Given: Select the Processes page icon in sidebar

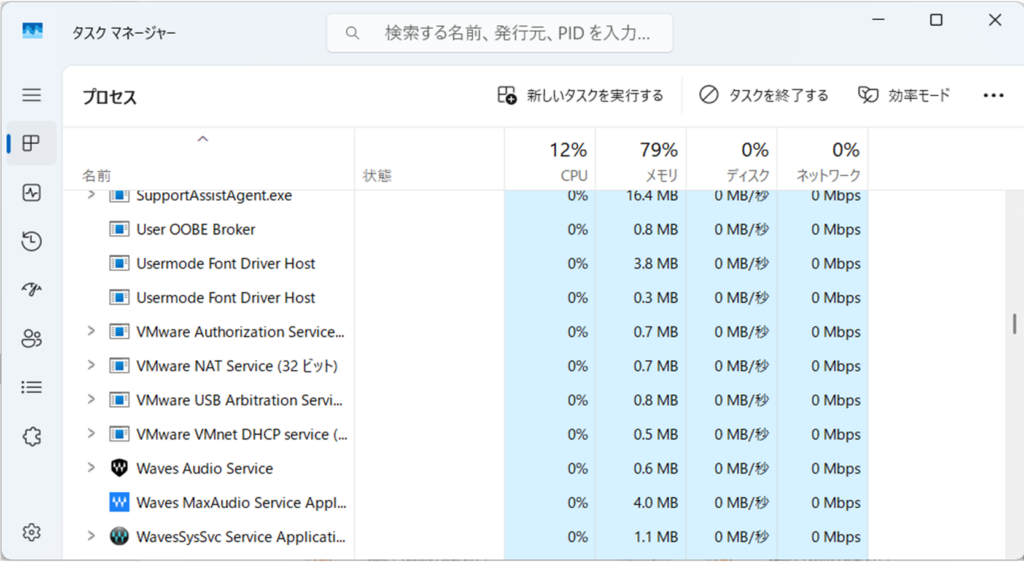Looking at the screenshot, I should 32,143.
